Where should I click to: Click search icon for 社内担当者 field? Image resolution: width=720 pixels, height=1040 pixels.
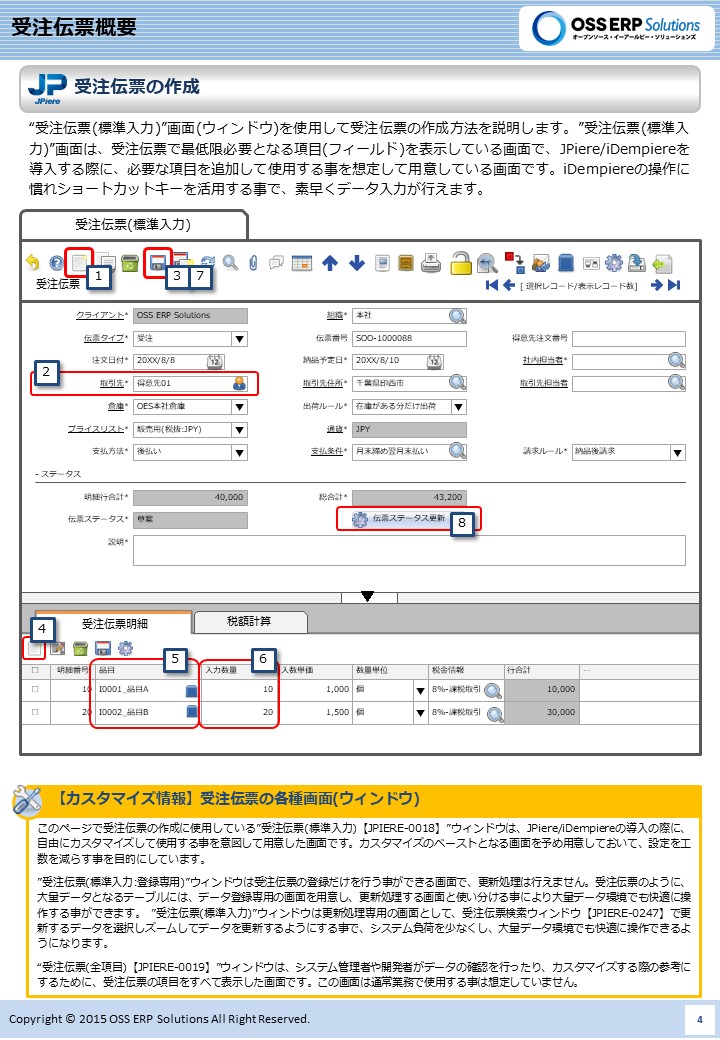(676, 360)
